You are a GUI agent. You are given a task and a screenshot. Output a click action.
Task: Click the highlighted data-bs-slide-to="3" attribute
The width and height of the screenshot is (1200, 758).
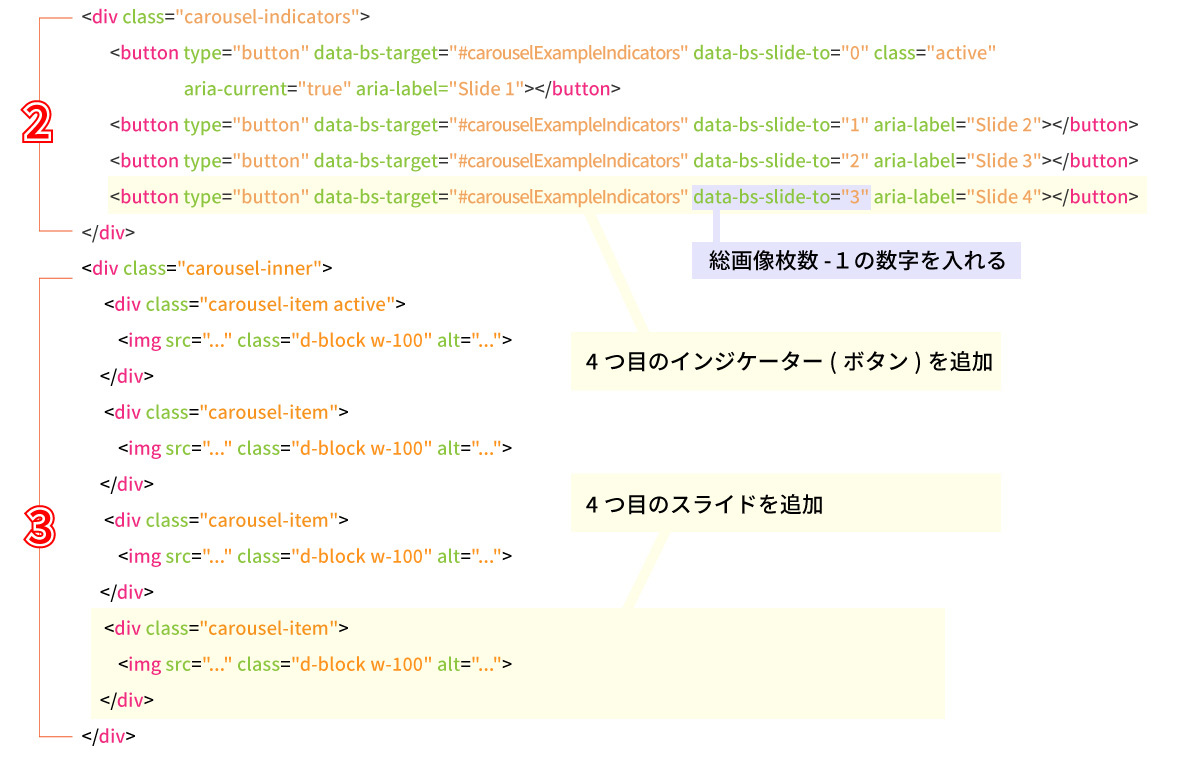pyautogui.click(x=781, y=197)
